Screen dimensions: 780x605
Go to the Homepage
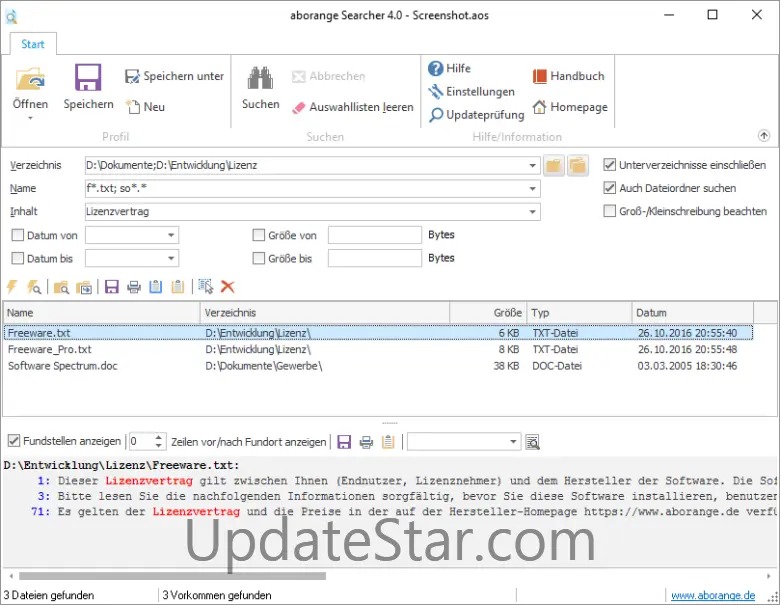pyautogui.click(x=570, y=107)
